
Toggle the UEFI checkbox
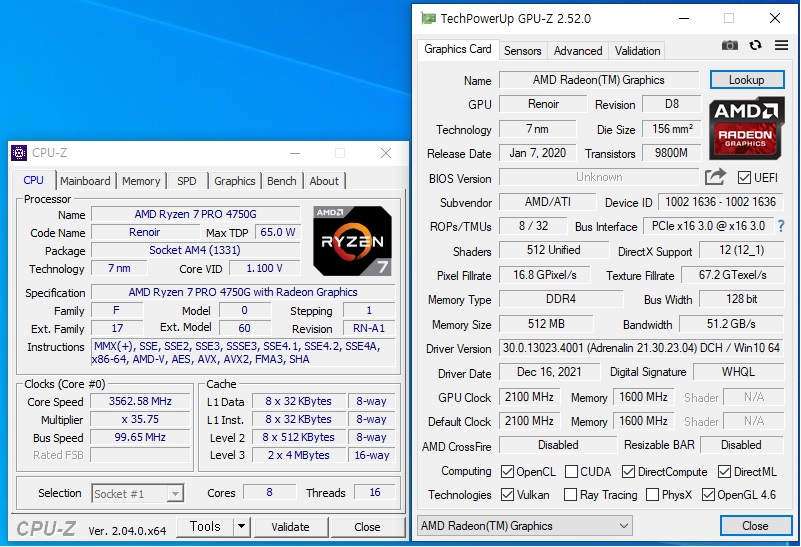(744, 178)
